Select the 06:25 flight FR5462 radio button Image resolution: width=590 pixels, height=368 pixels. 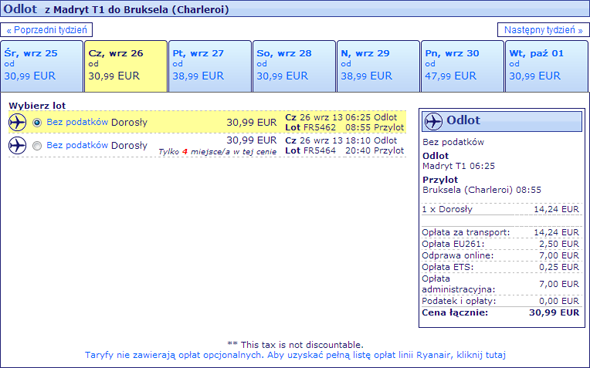37,123
